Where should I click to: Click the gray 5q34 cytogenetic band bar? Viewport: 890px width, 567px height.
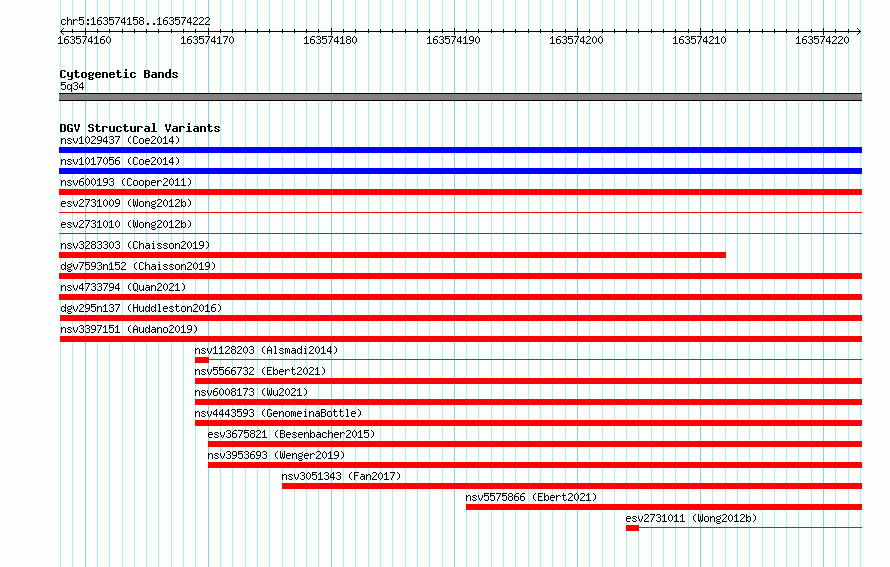pyautogui.click(x=460, y=97)
